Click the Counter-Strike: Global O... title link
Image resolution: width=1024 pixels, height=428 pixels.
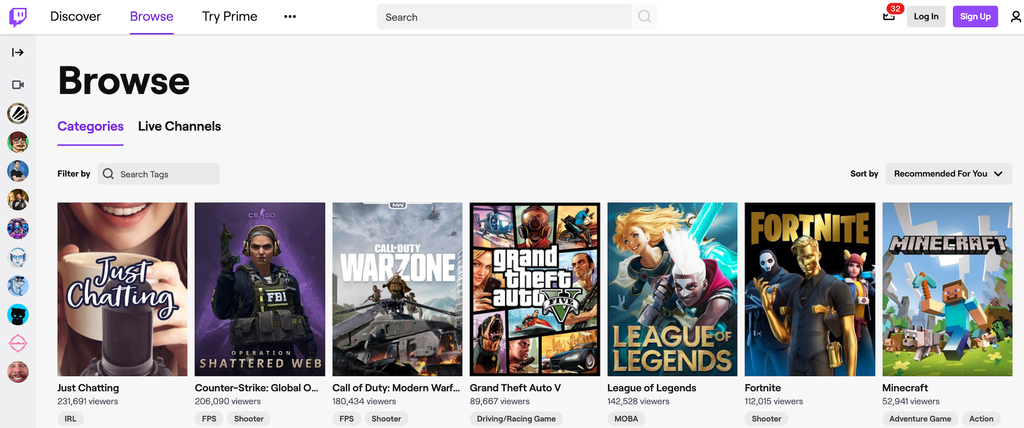coord(257,387)
